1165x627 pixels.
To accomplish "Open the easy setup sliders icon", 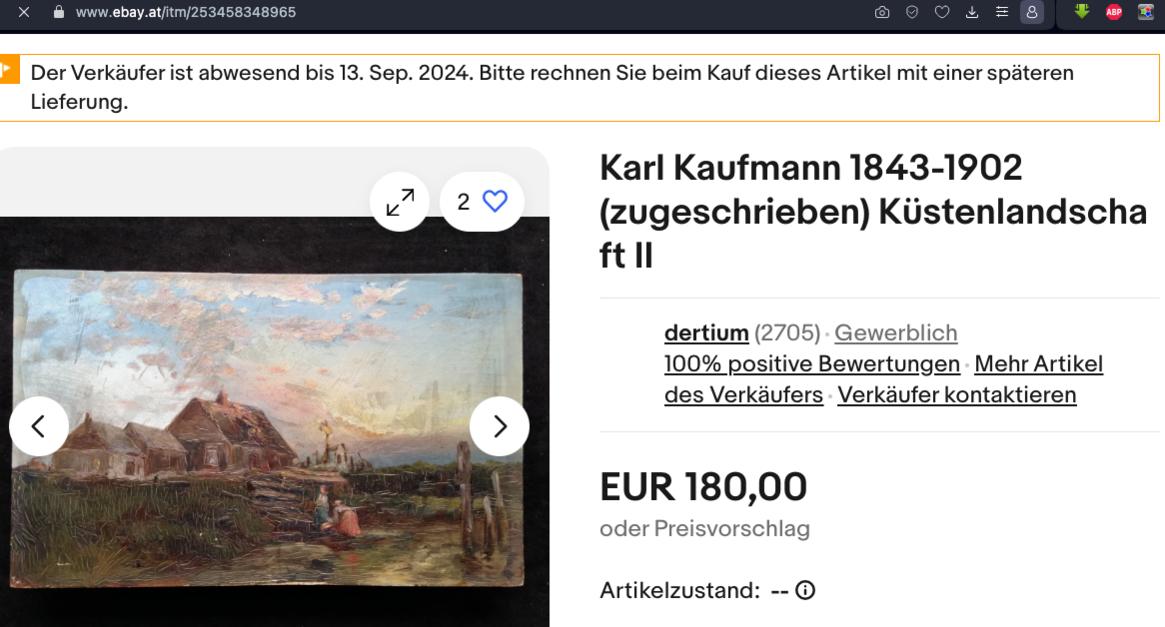I will tap(1002, 12).
